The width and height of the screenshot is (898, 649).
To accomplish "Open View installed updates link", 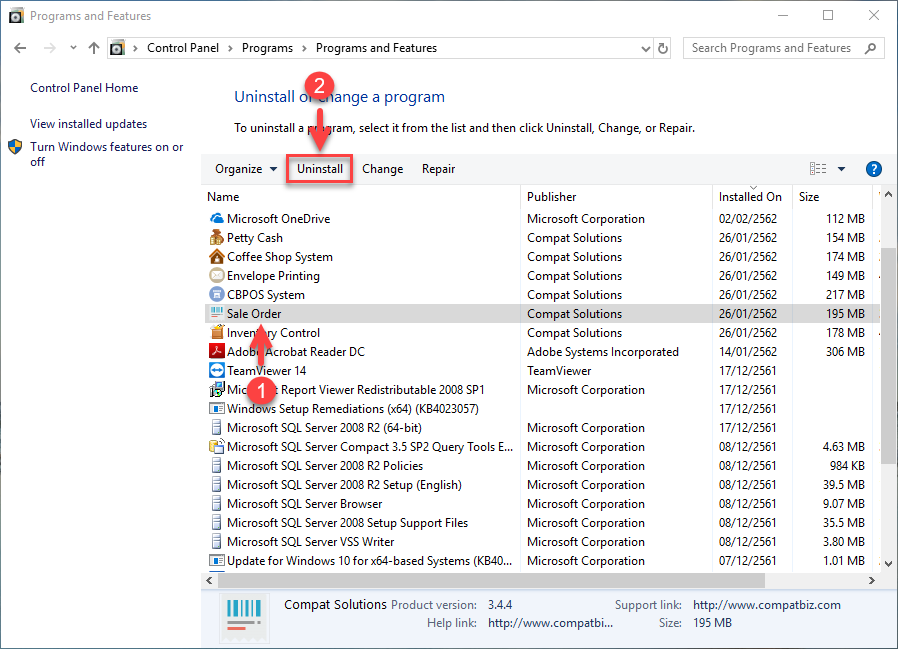I will [89, 124].
